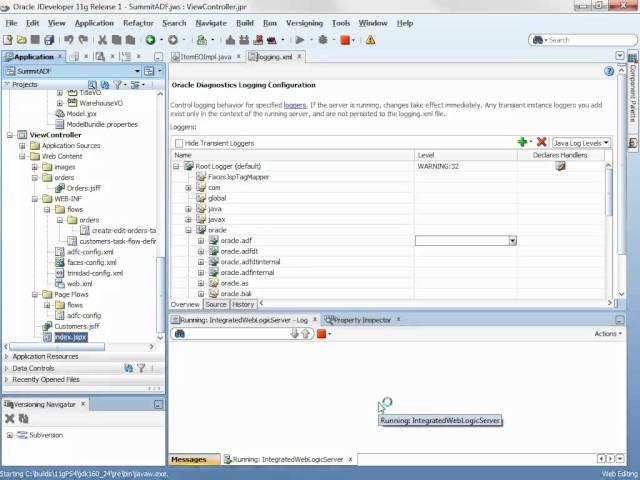Screen dimensions: 640x480
Task: Collapse the ViewController project node
Action: tap(10, 135)
